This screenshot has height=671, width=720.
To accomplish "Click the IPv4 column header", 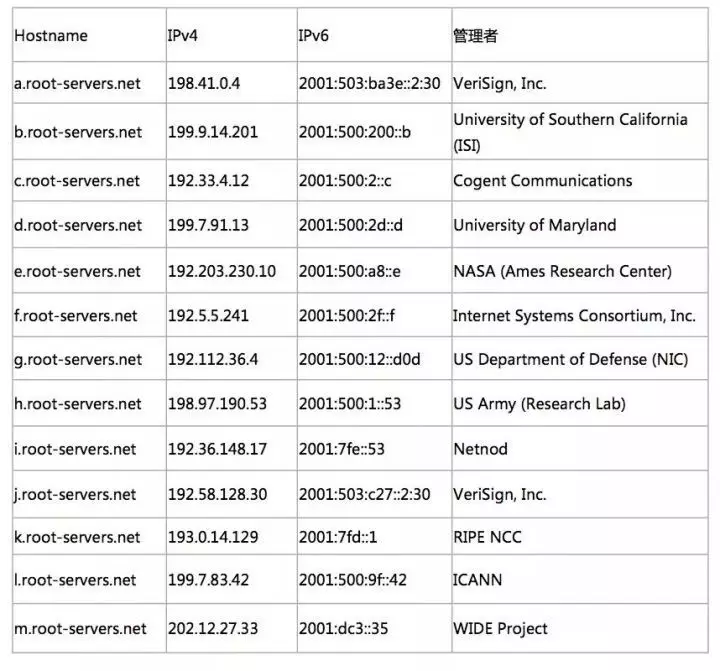I will pyautogui.click(x=184, y=36).
